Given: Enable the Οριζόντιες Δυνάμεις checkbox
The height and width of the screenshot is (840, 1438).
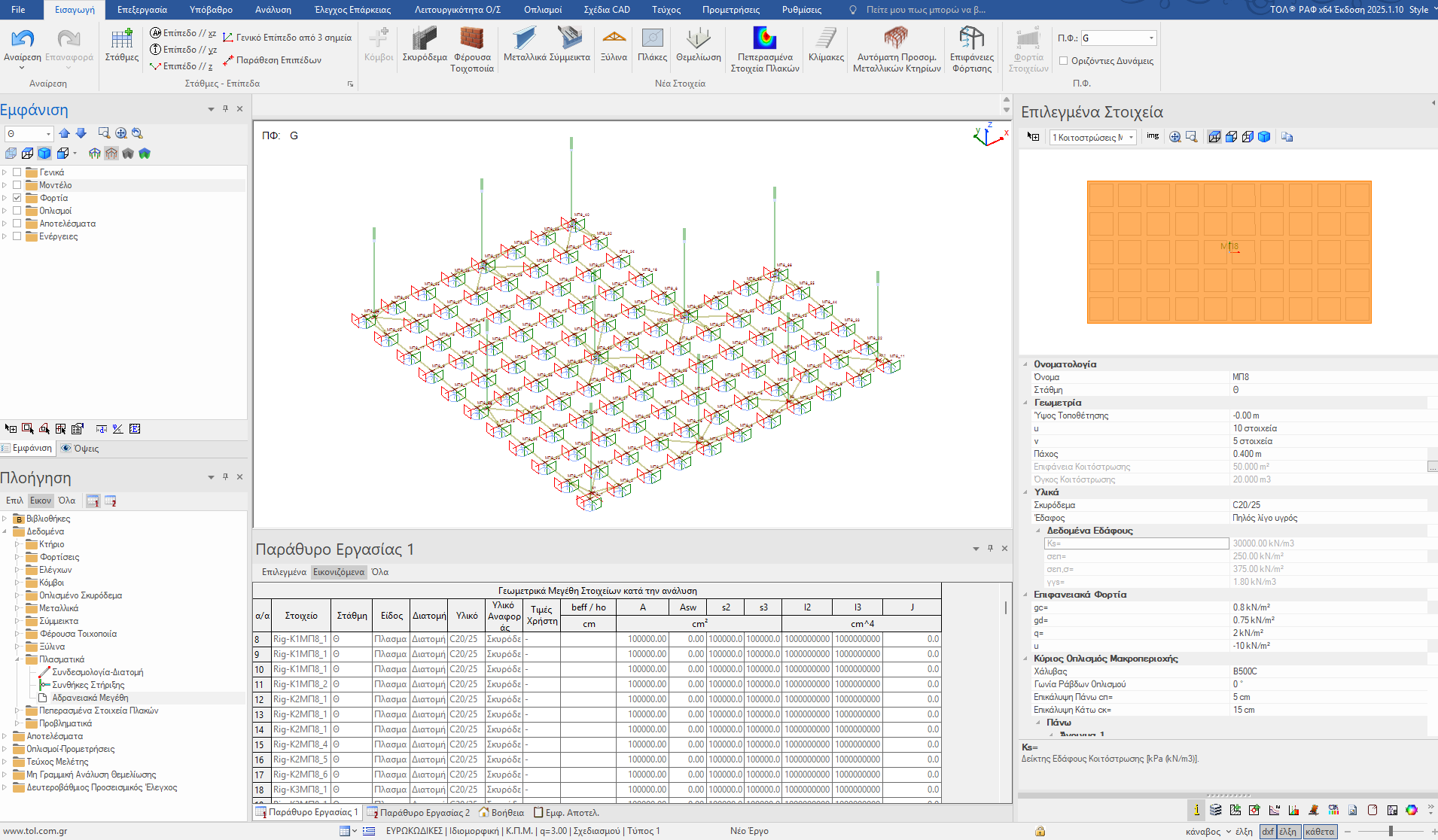Looking at the screenshot, I should click(1064, 61).
